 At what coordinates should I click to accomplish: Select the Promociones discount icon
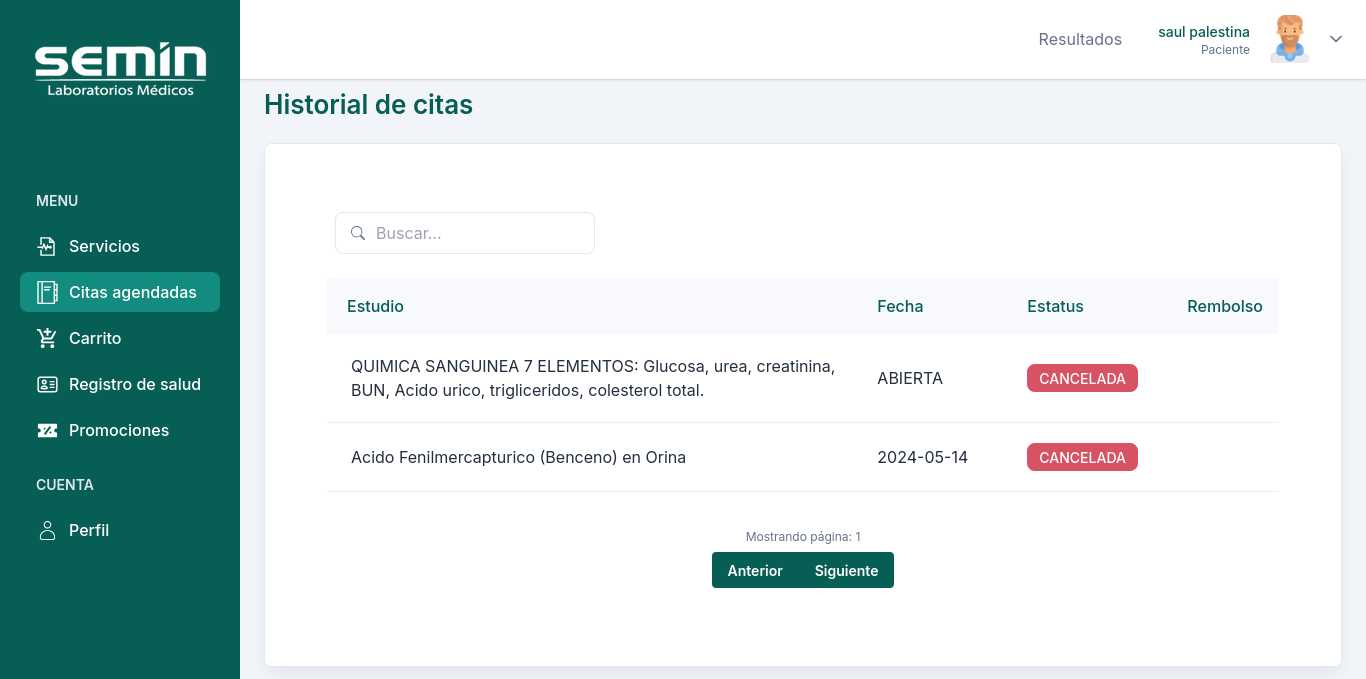click(x=46, y=430)
